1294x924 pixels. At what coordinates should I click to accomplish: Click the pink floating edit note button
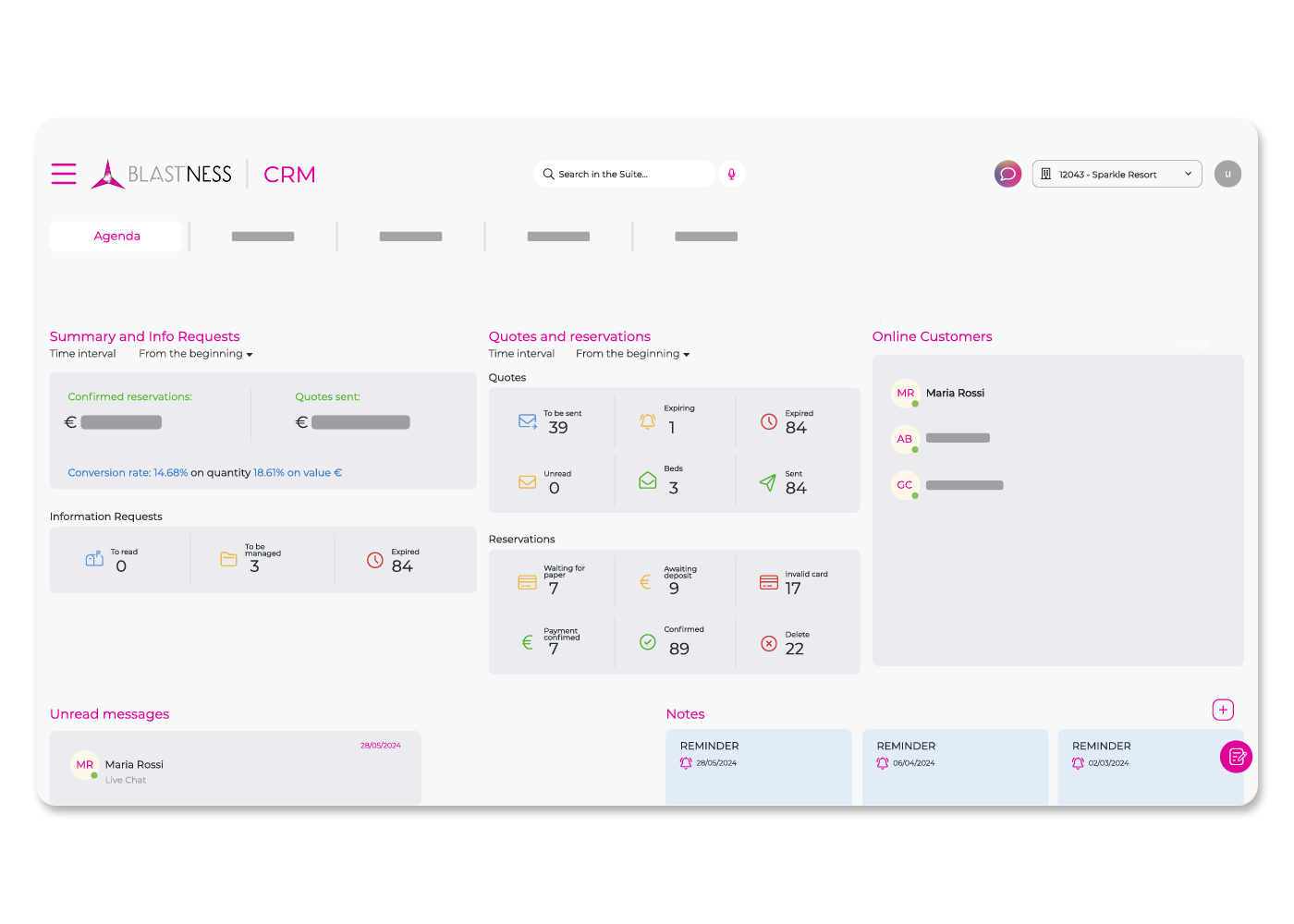point(1236,757)
